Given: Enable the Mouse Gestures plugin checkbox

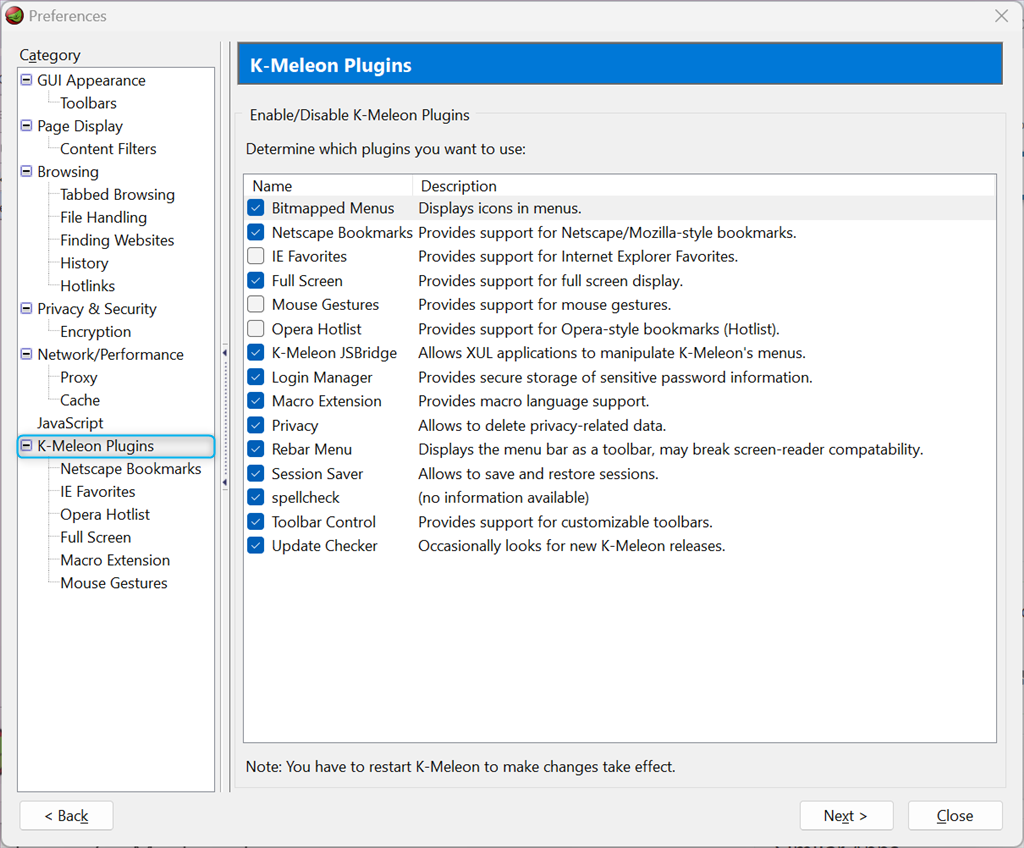Looking at the screenshot, I should pos(256,304).
